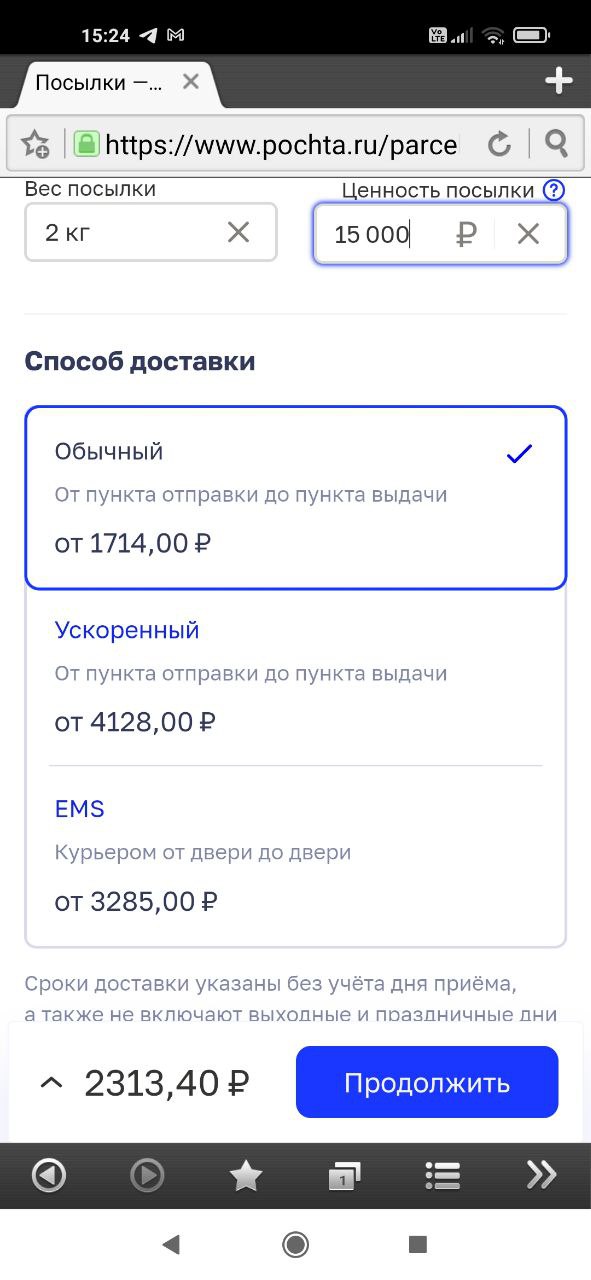Clear the parcel weight field
Viewport: 591px width, 1280px height.
pos(238,233)
